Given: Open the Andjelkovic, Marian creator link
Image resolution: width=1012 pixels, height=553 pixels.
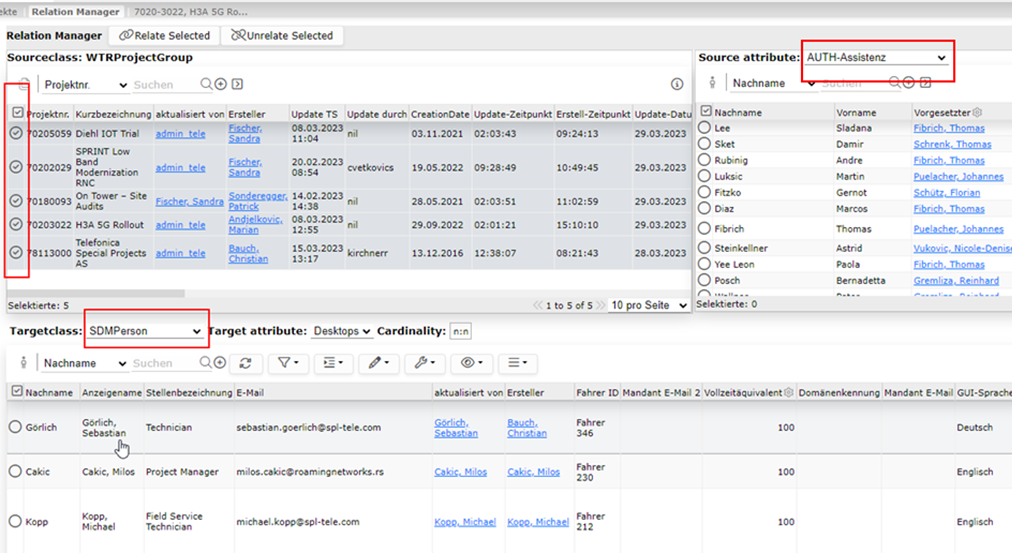Looking at the screenshot, I should 256,225.
